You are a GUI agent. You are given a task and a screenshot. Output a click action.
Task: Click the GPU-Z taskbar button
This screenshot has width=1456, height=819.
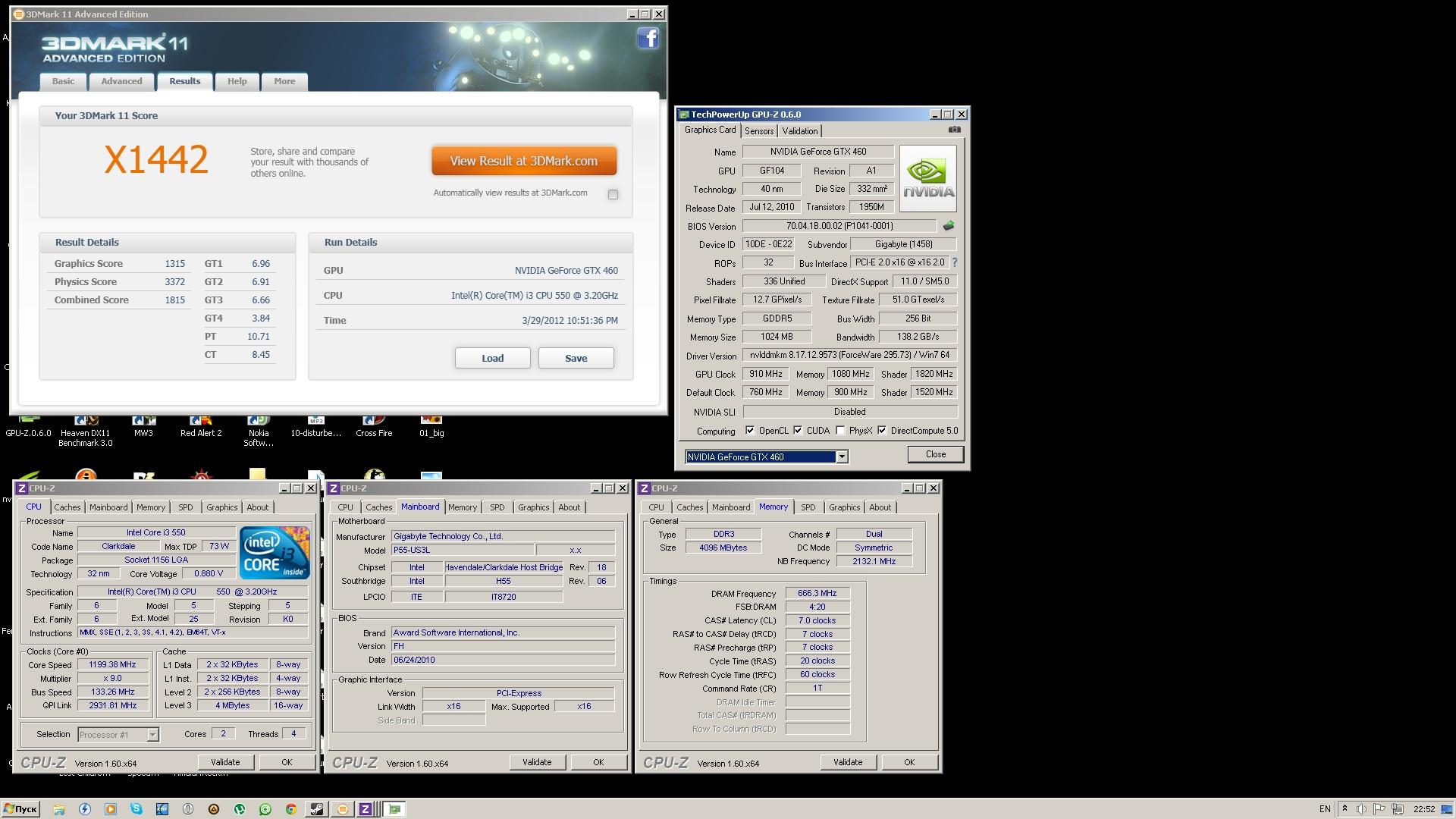click(394, 809)
